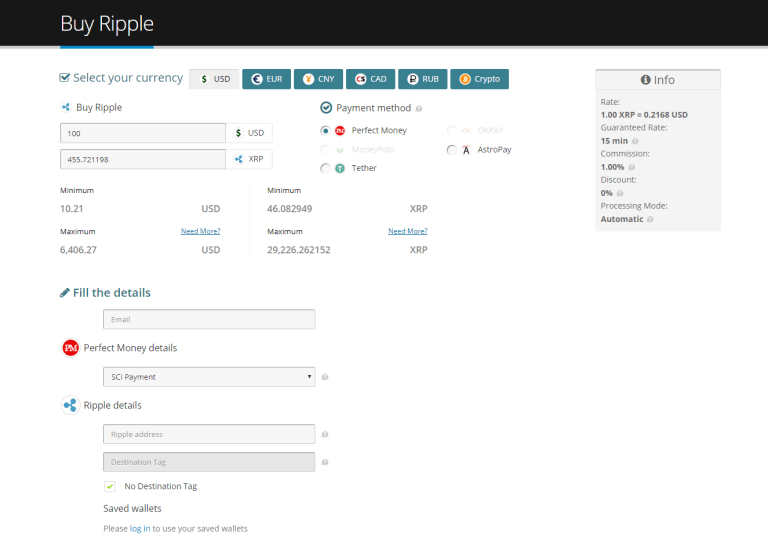This screenshot has height=546, width=768.
Task: Click the help icon beside Ripple address field
Action: 325,434
